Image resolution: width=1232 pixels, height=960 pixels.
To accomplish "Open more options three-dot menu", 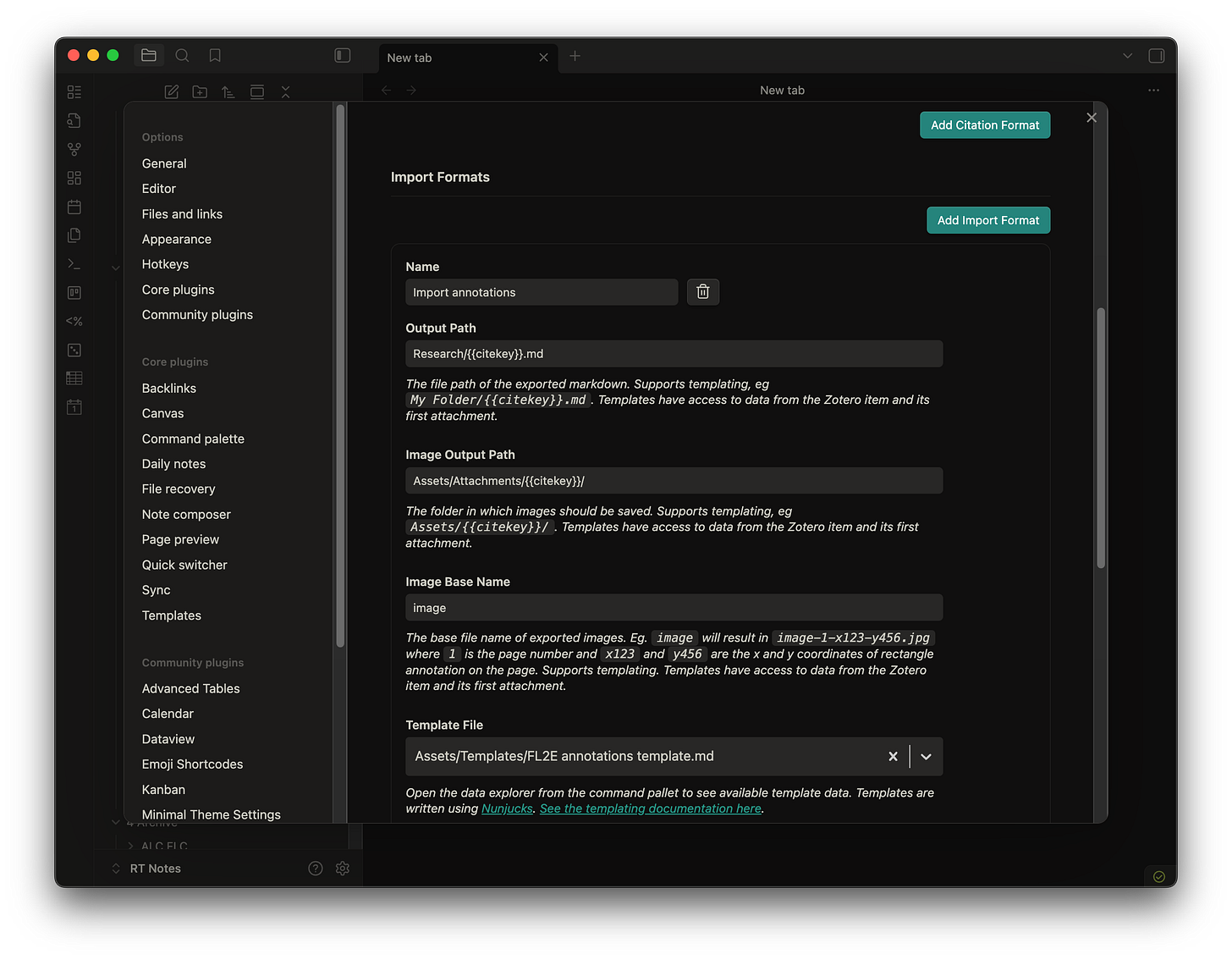I will coord(1153,91).
